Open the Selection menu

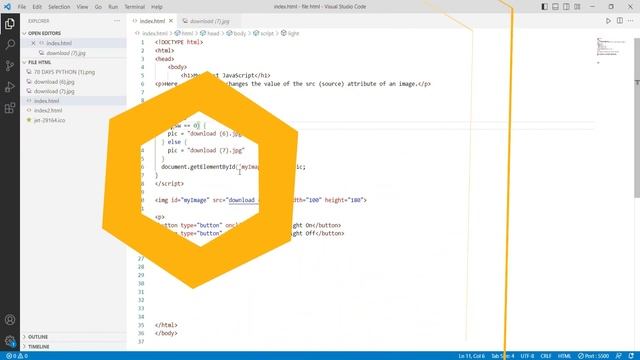pyautogui.click(x=59, y=7)
